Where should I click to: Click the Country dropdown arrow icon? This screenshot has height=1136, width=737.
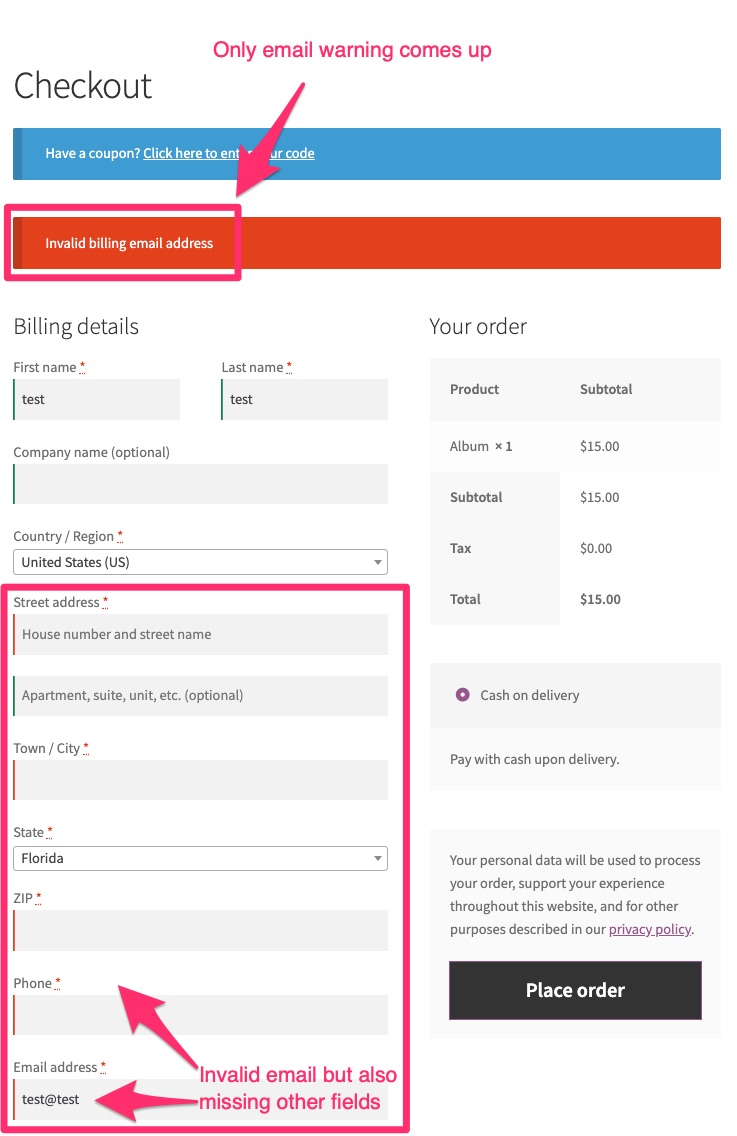378,562
